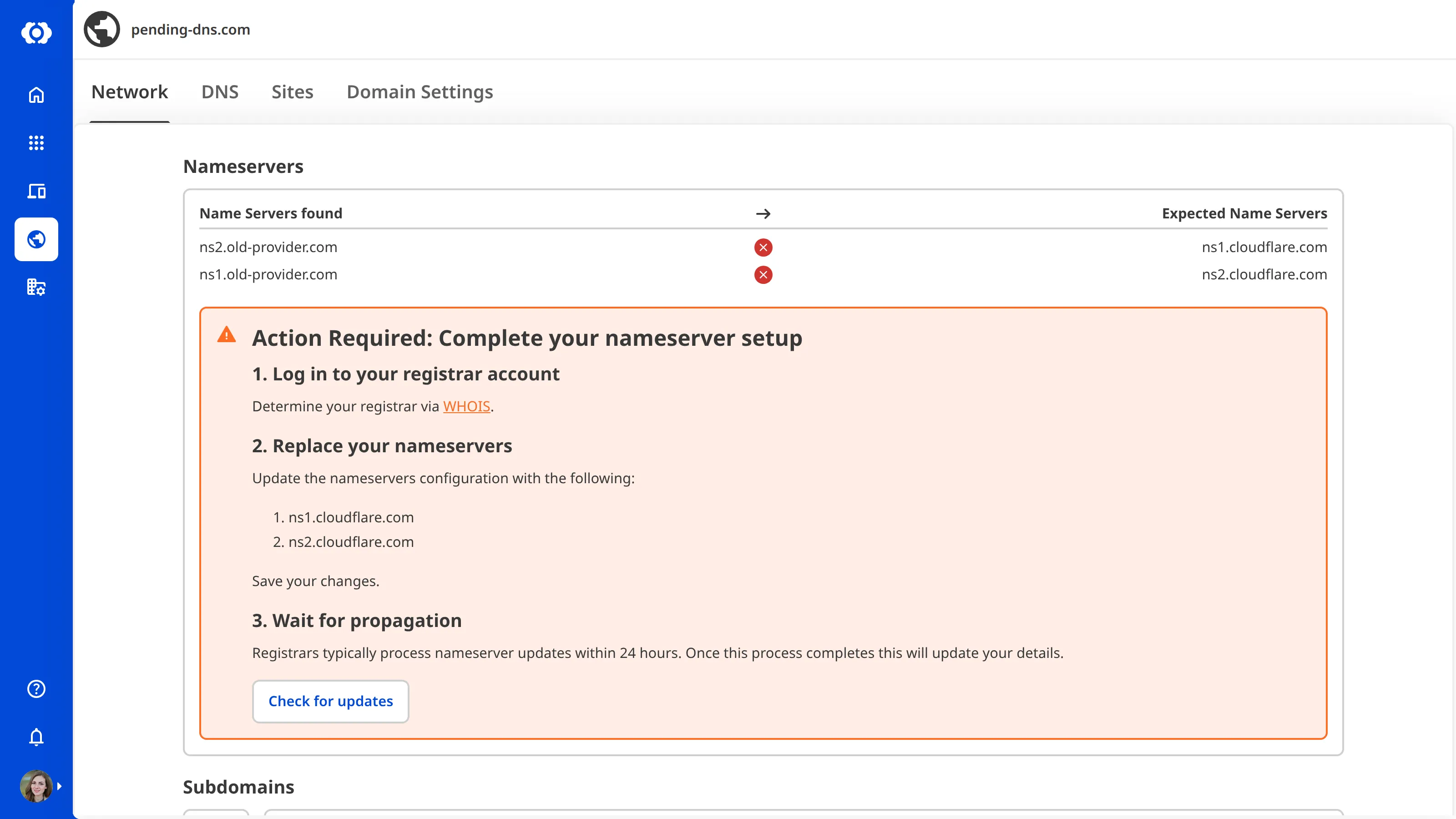
Task: Open the apps grid icon
Action: pyautogui.click(x=36, y=143)
